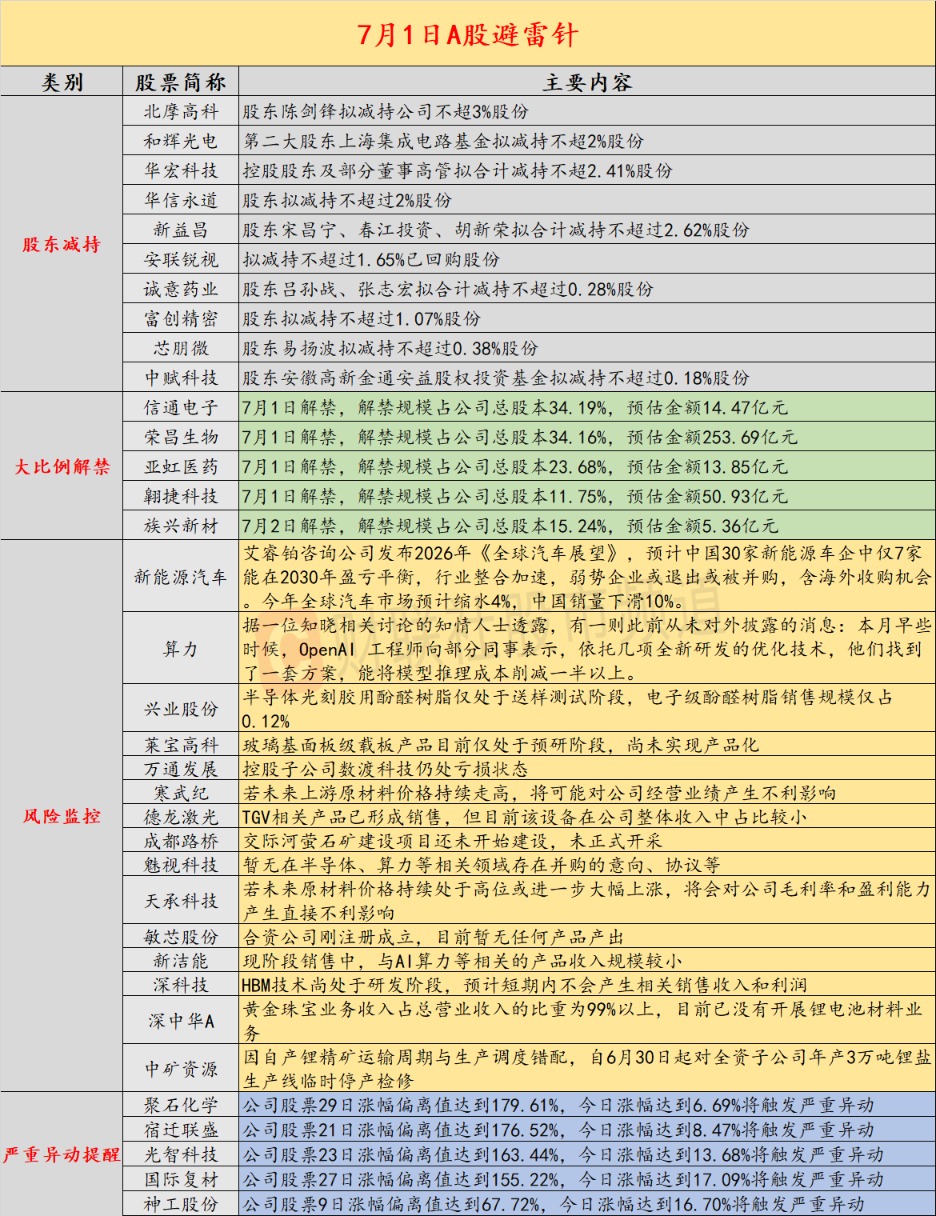Select stock name 华信永道
This screenshot has height=1216, width=936.
point(181,200)
